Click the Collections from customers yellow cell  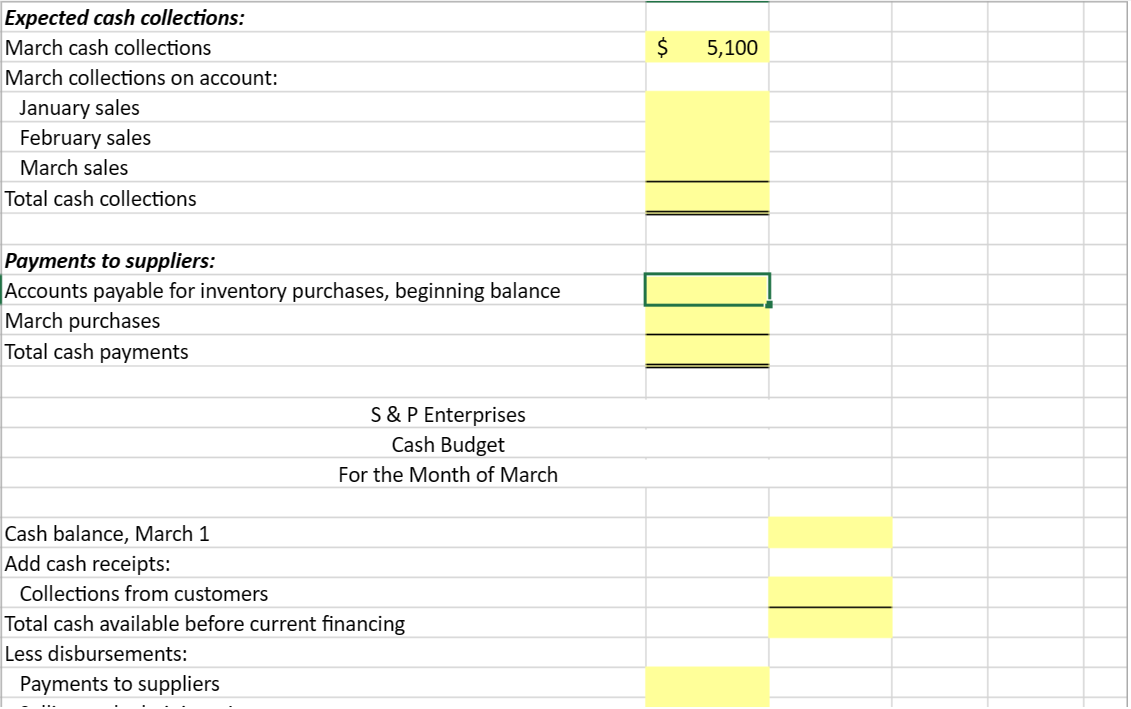click(x=830, y=593)
